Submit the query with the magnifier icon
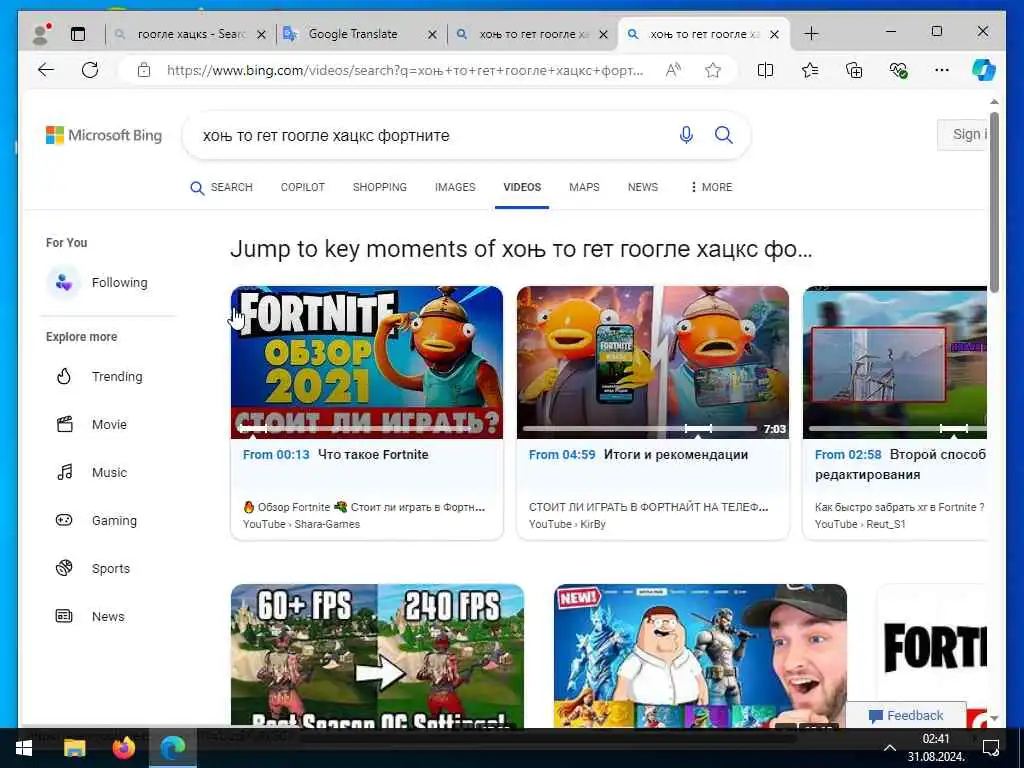The height and width of the screenshot is (768, 1024). (x=724, y=135)
